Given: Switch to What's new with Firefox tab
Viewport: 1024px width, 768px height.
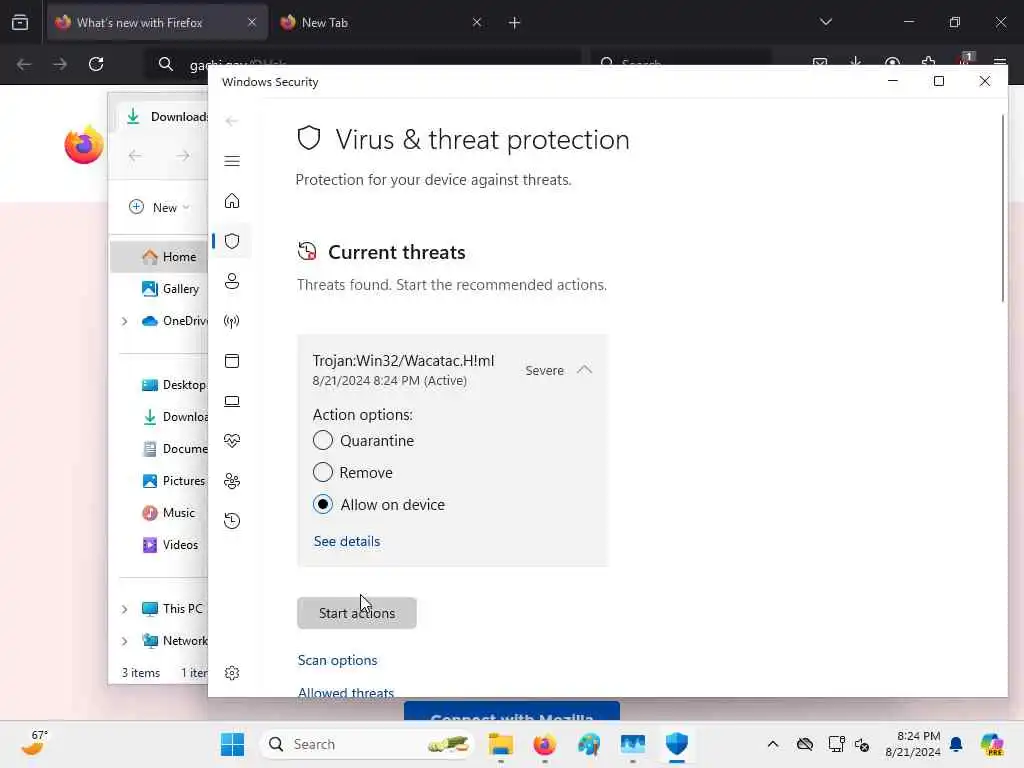Looking at the screenshot, I should [x=157, y=23].
